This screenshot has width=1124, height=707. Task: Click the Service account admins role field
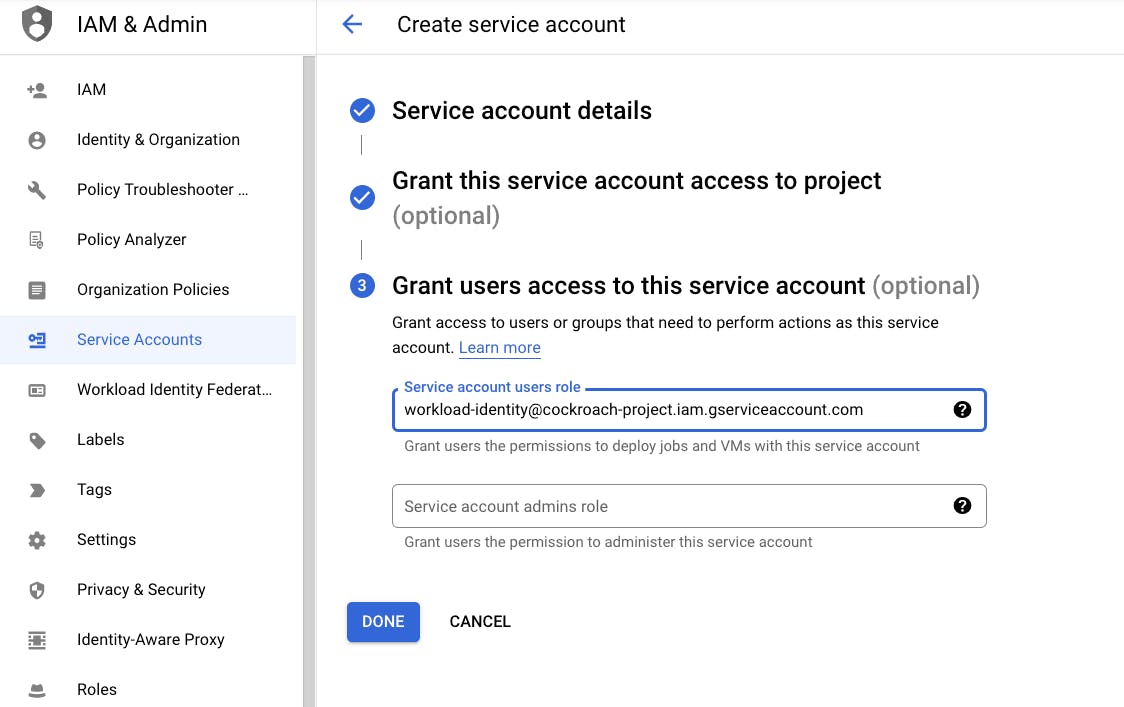coord(650,506)
